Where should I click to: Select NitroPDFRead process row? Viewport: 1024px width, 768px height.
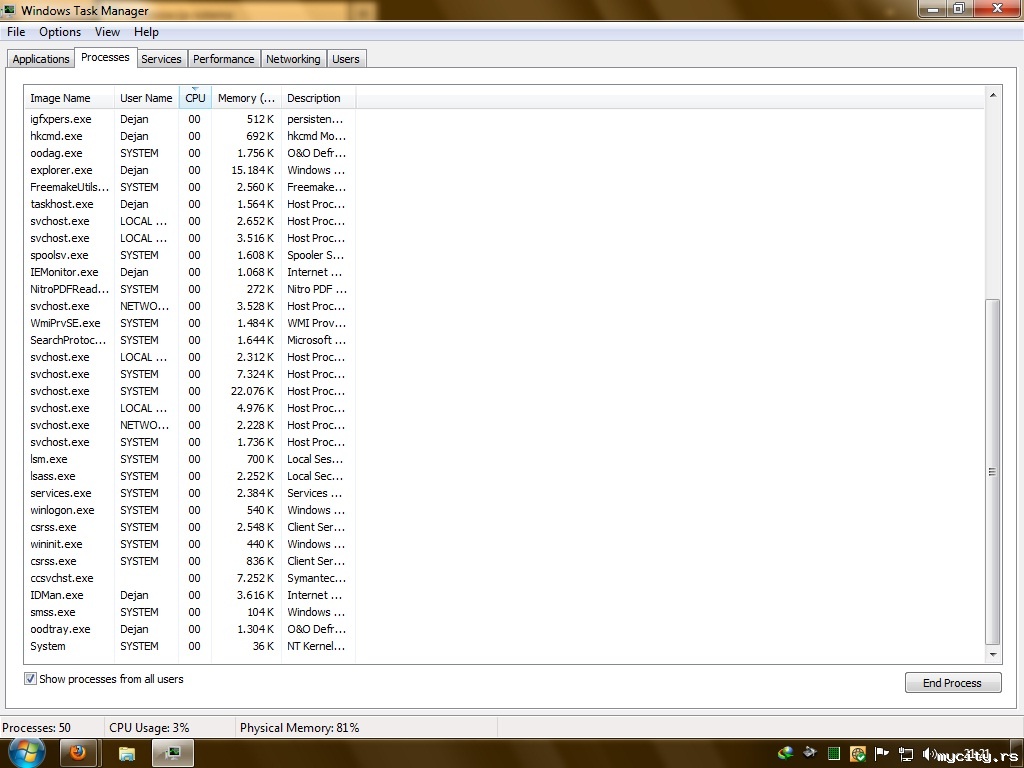[x=189, y=289]
